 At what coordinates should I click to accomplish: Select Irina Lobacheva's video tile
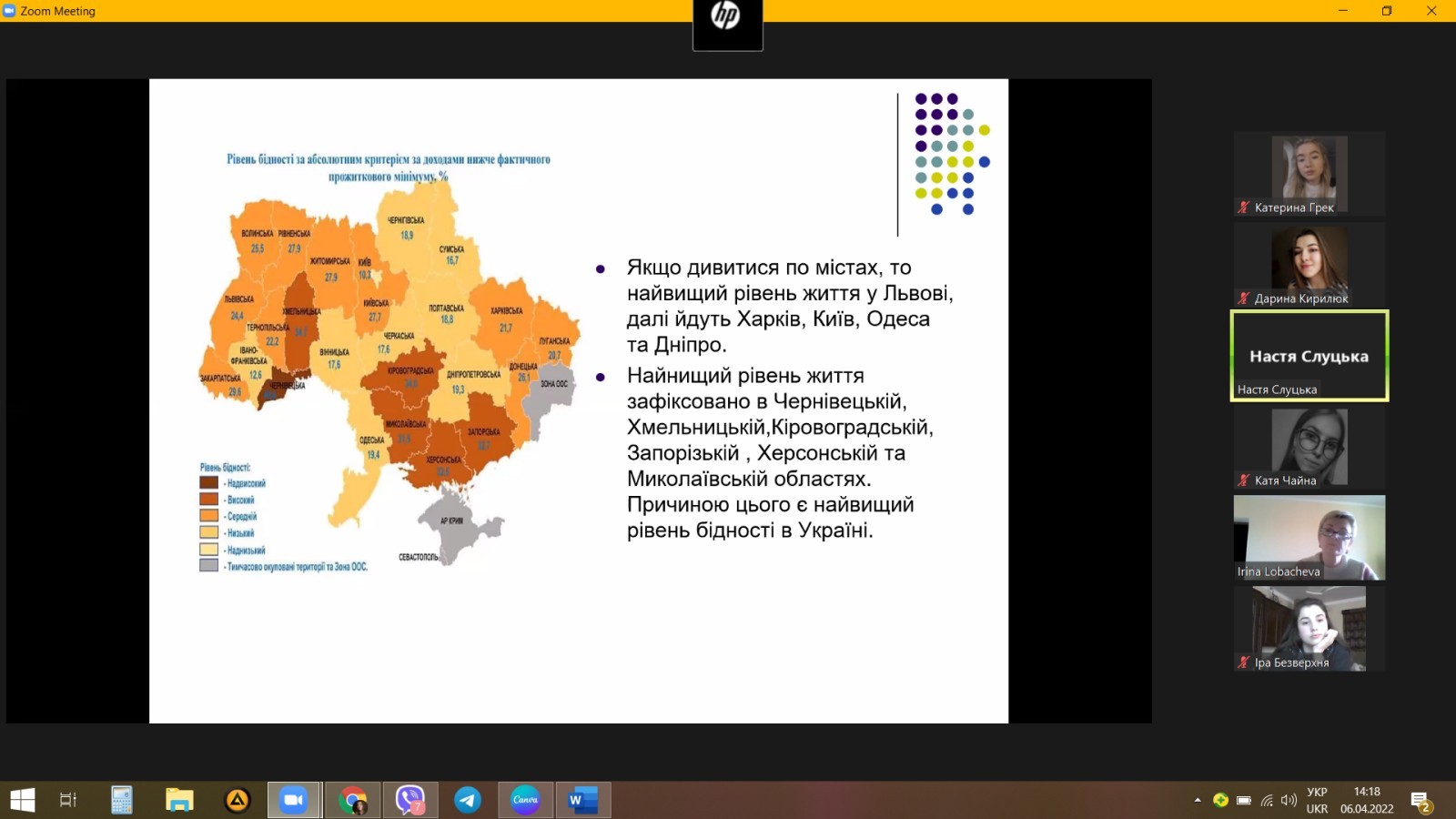pyautogui.click(x=1309, y=537)
